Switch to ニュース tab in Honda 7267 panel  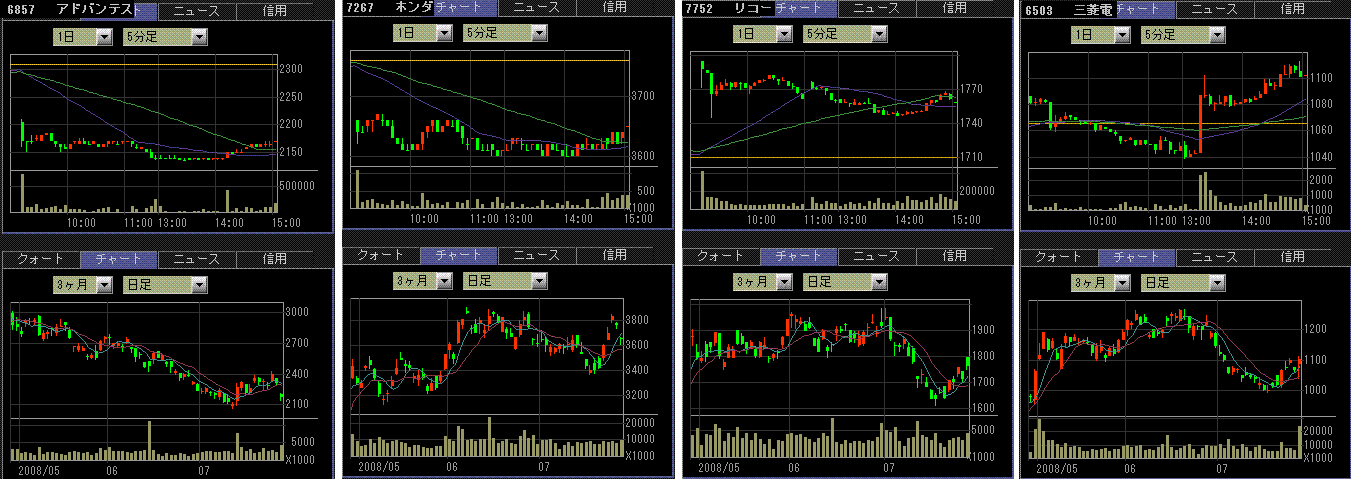[x=537, y=7]
